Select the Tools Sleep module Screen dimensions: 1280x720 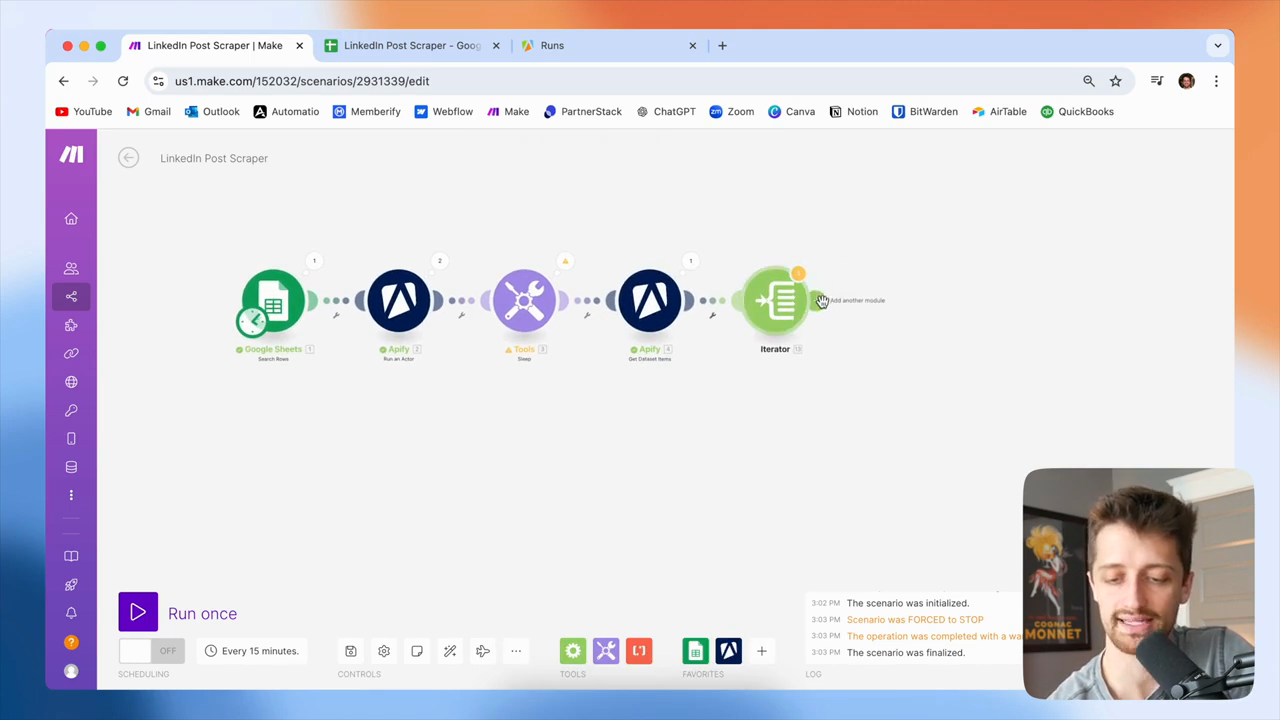pos(524,300)
